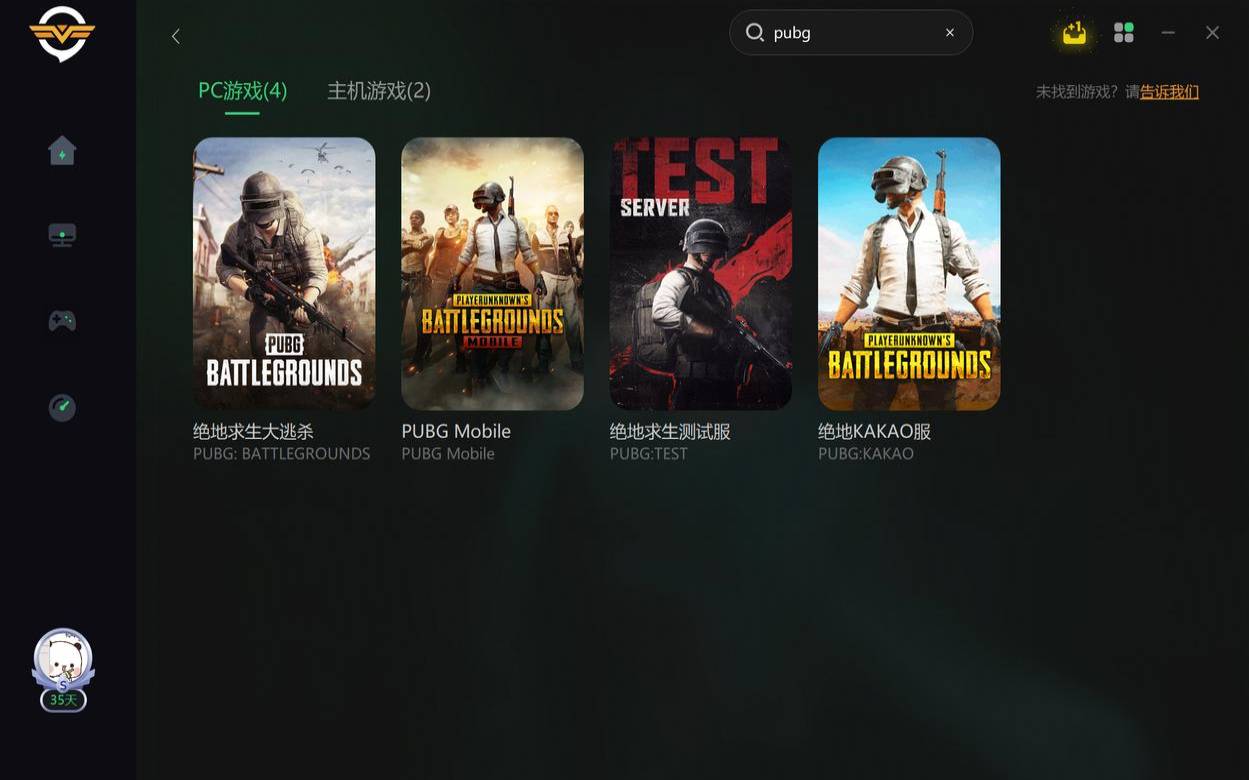Open the home page sidebar icon

[x=62, y=151]
